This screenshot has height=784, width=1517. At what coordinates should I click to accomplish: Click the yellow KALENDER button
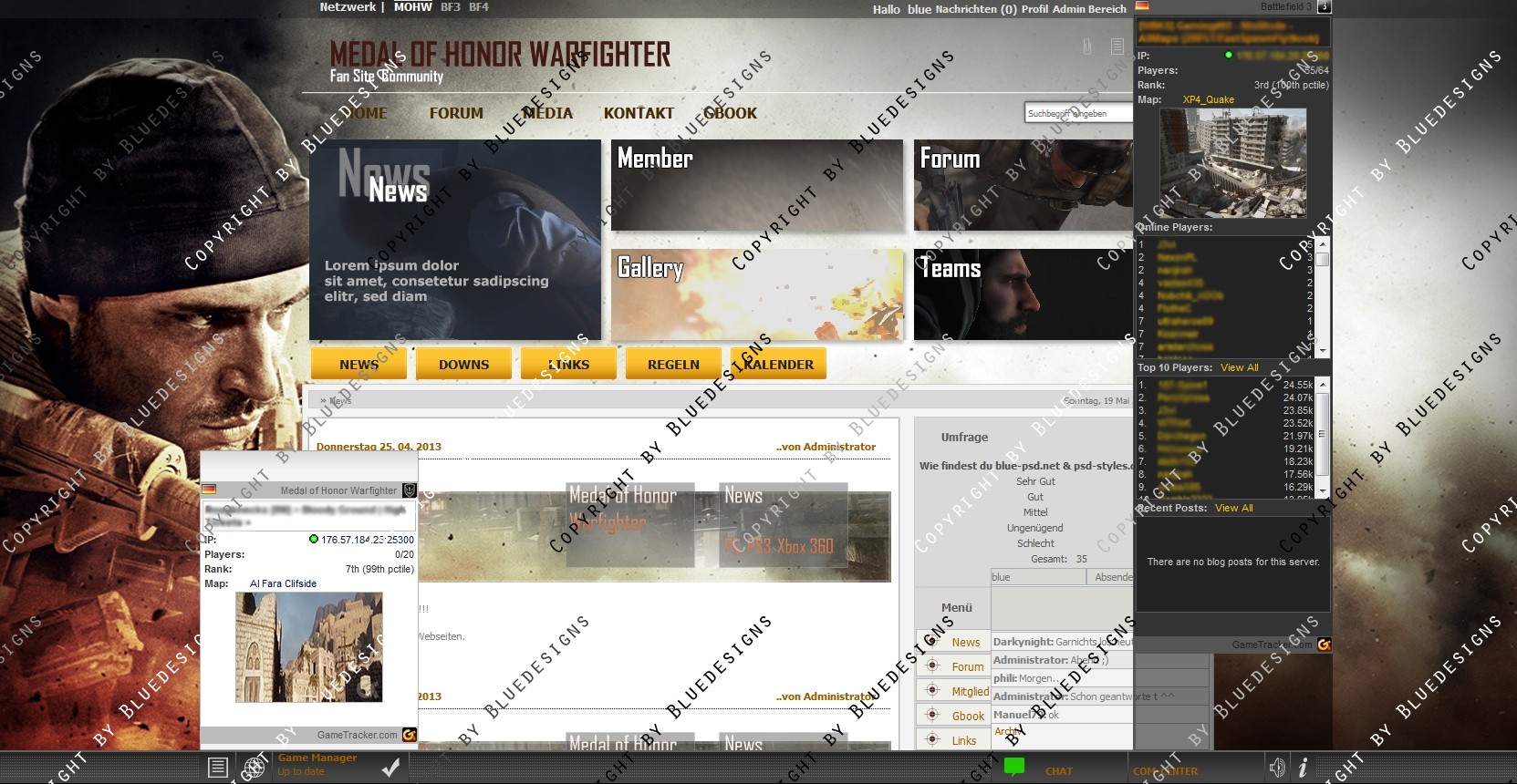tap(778, 364)
